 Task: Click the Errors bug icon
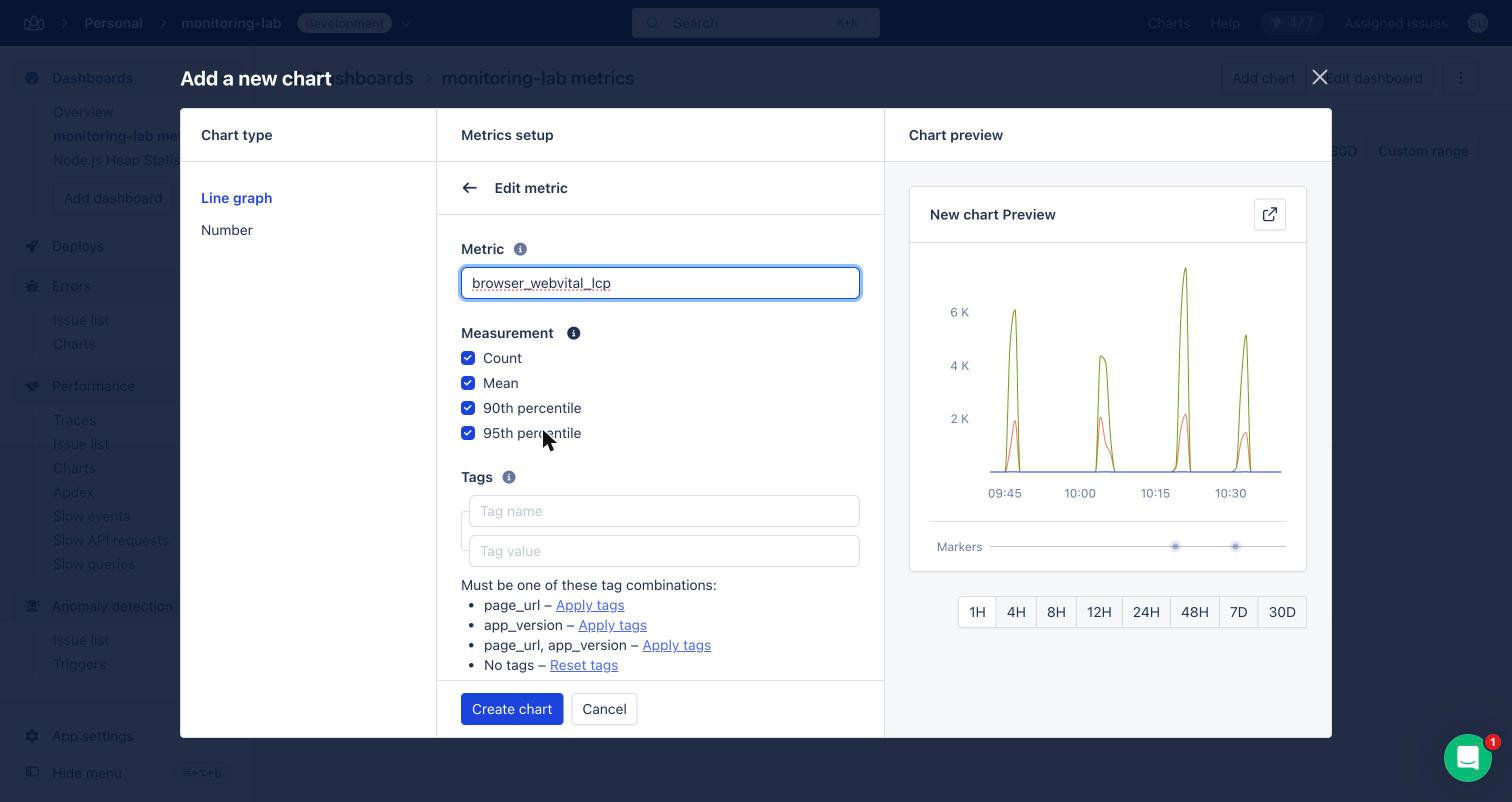coord(32,286)
